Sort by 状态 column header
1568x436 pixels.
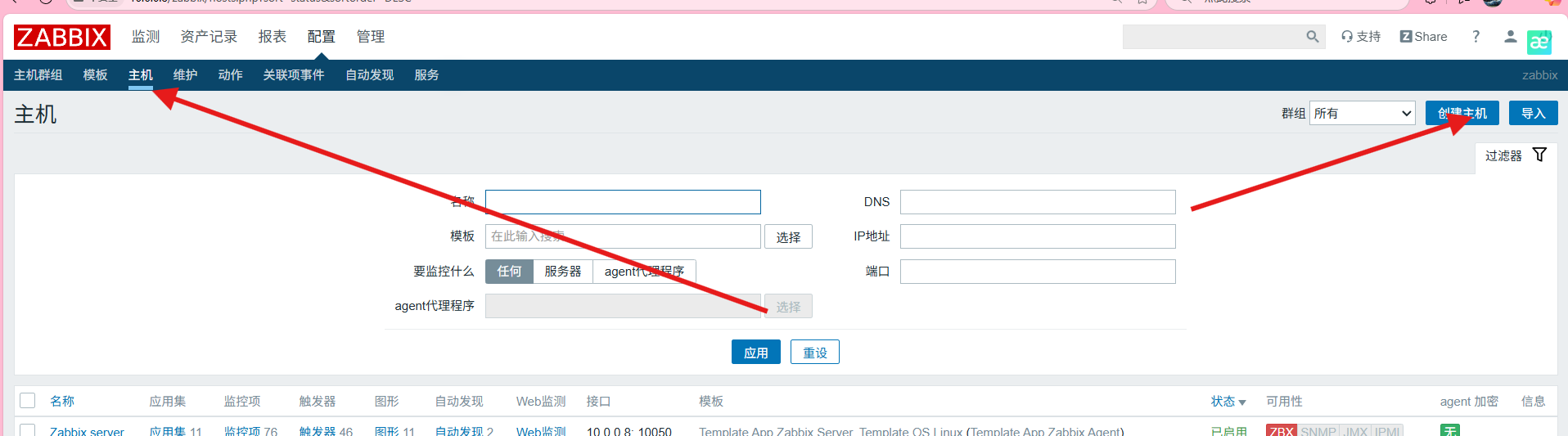click(1228, 402)
